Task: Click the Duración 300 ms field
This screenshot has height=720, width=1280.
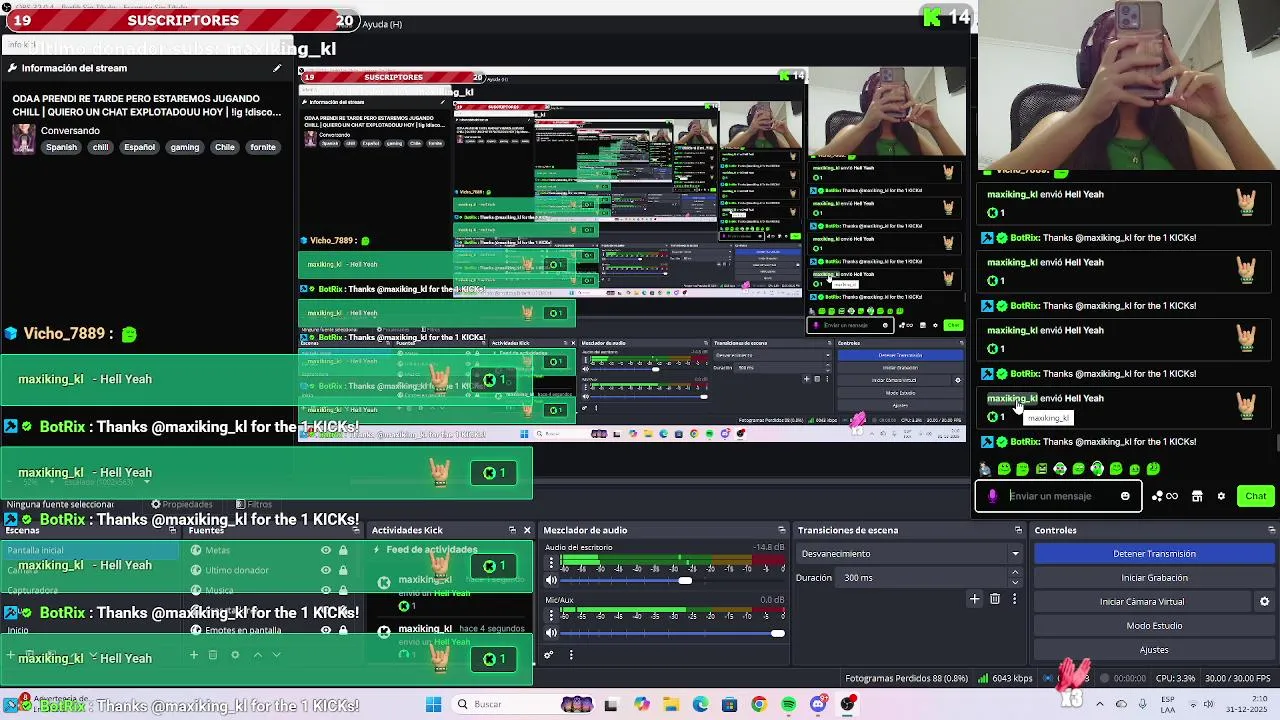Action: tap(923, 578)
